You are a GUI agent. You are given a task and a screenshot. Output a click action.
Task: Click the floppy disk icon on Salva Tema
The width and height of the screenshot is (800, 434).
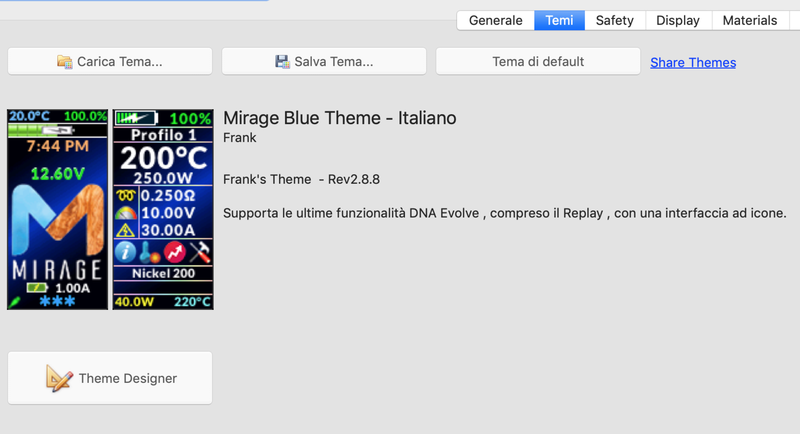click(282, 62)
